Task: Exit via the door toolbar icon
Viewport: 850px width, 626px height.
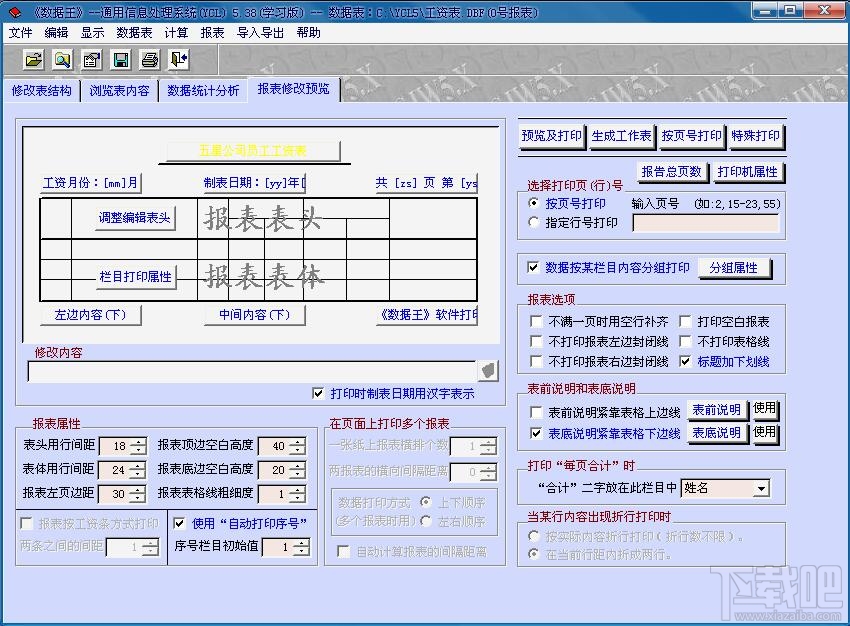Action: tap(177, 60)
